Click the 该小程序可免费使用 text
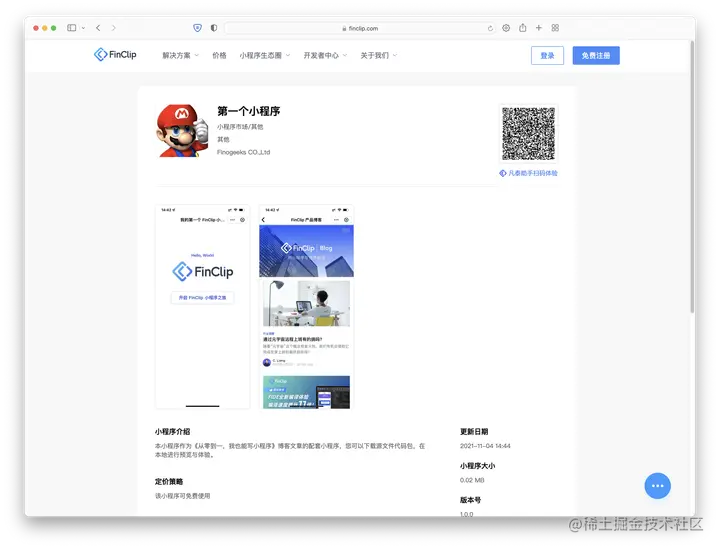 (182, 496)
